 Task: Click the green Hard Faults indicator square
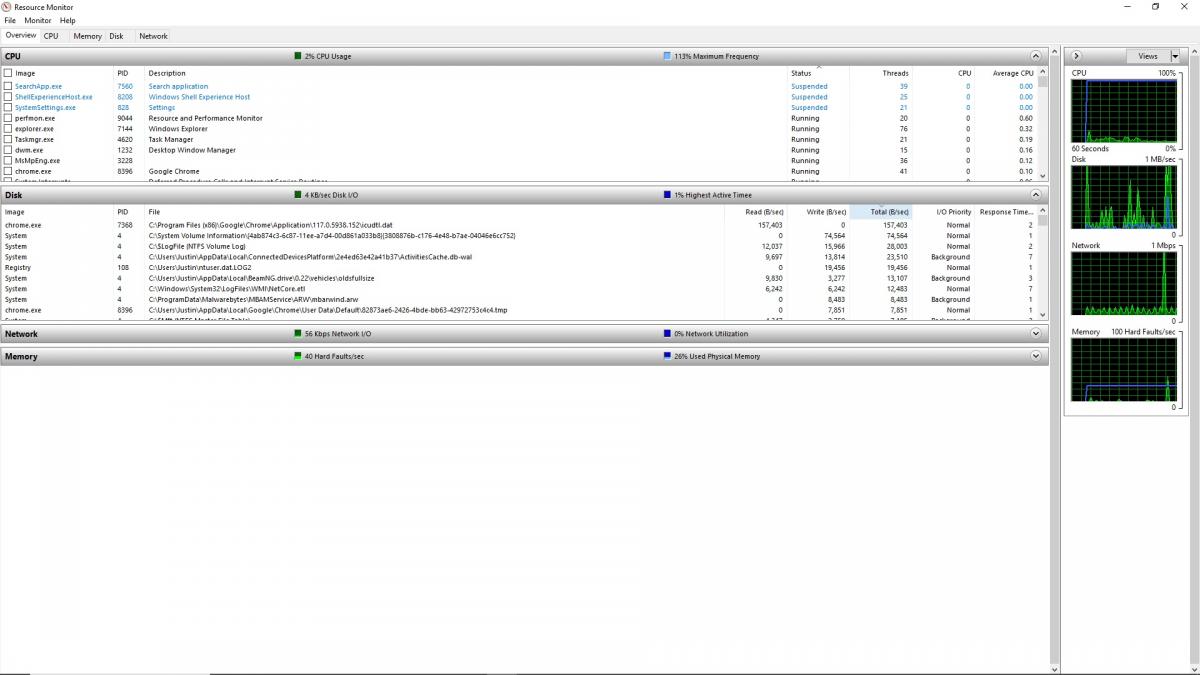[x=298, y=356]
